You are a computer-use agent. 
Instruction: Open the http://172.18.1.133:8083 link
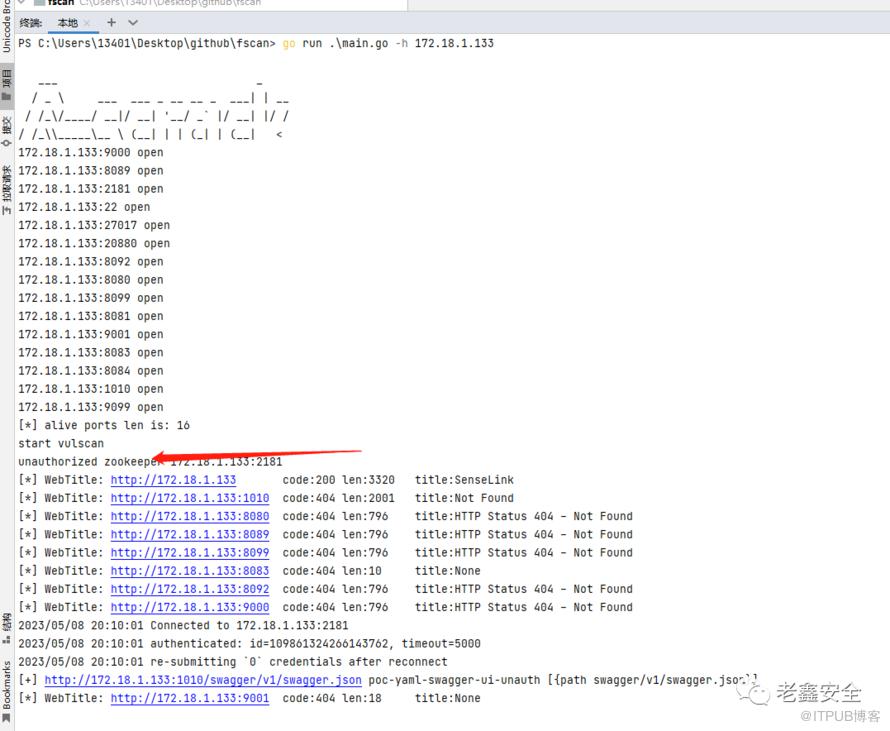(x=189, y=571)
